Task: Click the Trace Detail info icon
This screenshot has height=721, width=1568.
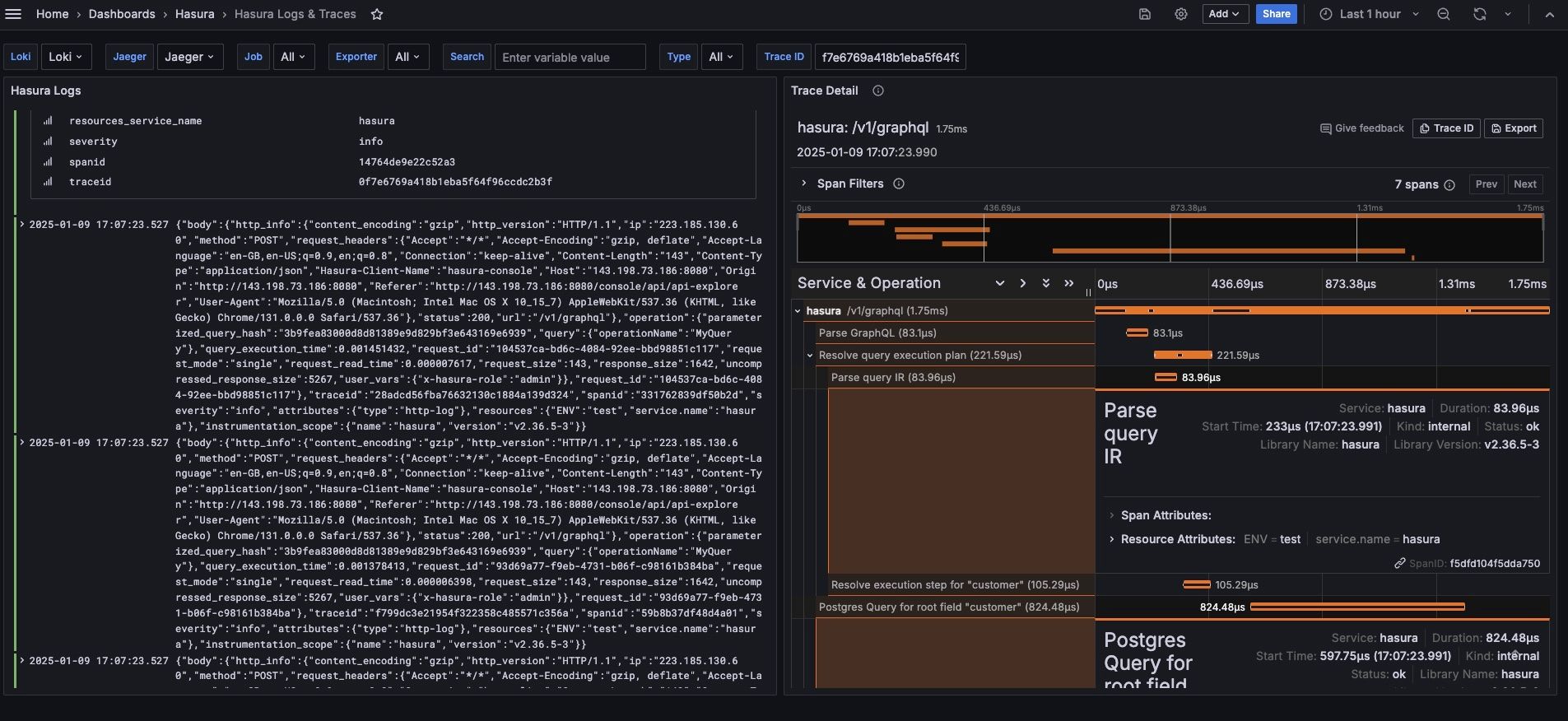Action: pyautogui.click(x=878, y=91)
